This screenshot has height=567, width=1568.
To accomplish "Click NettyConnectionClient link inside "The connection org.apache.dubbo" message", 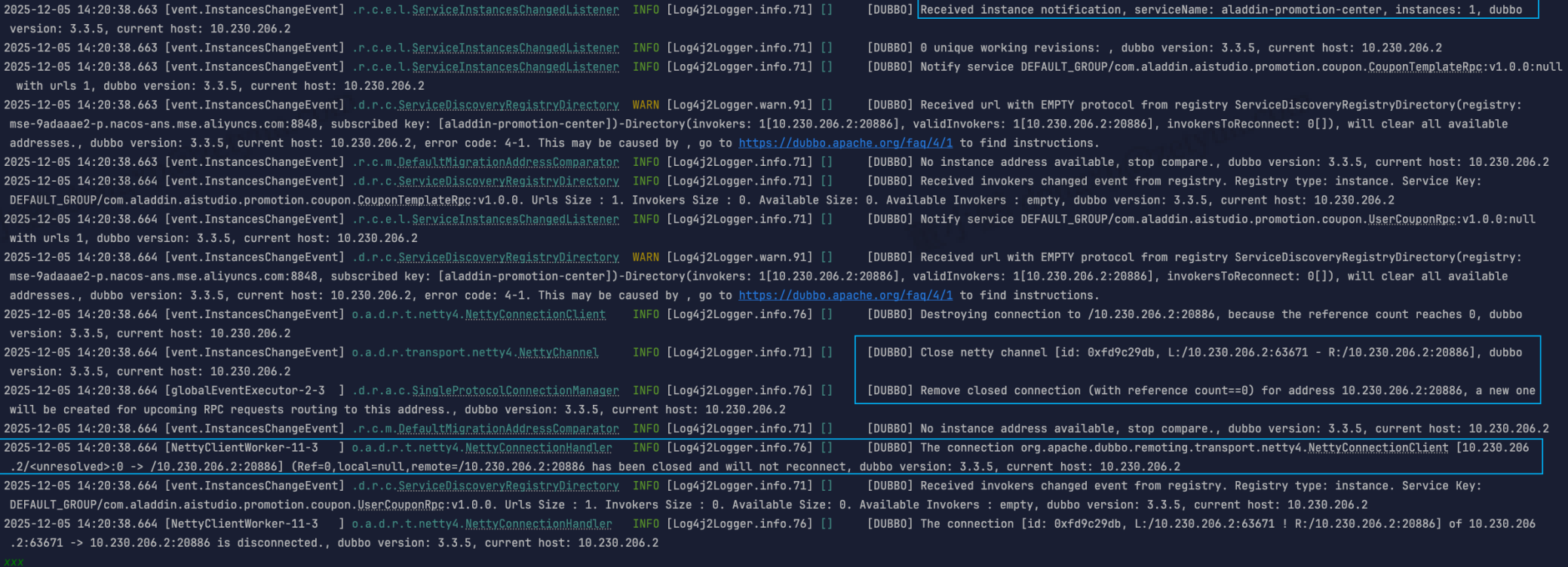I will (1378, 447).
